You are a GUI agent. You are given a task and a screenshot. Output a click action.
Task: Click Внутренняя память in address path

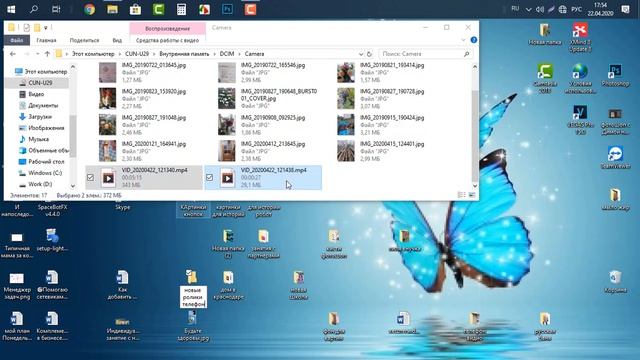184,54
